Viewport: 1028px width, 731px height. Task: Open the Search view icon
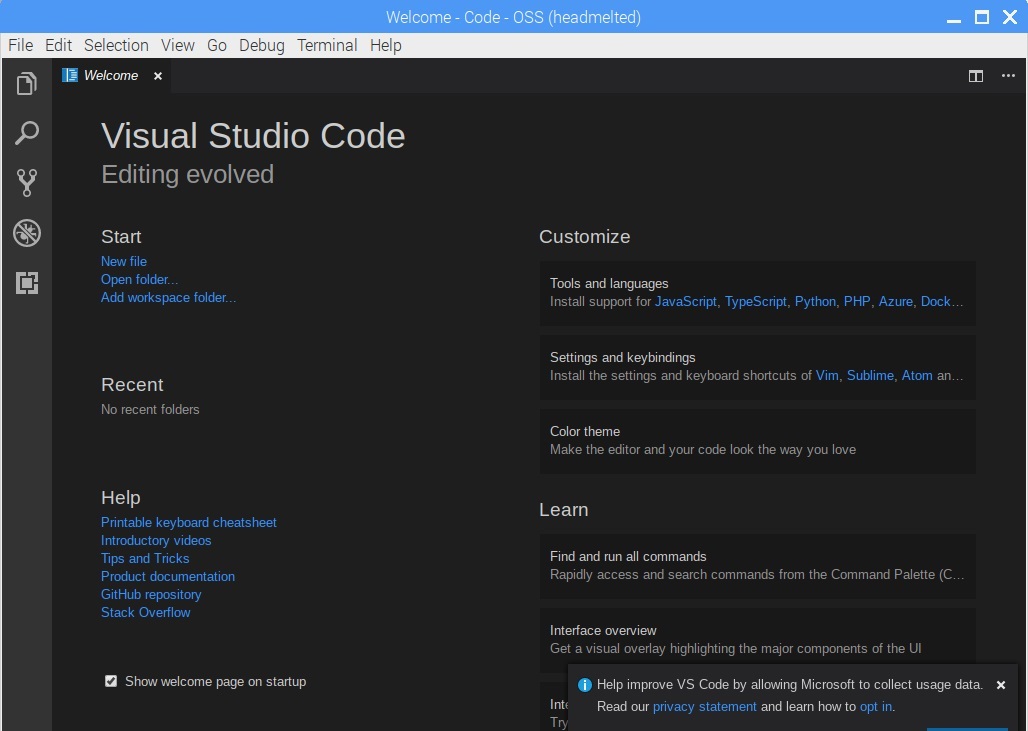27,133
